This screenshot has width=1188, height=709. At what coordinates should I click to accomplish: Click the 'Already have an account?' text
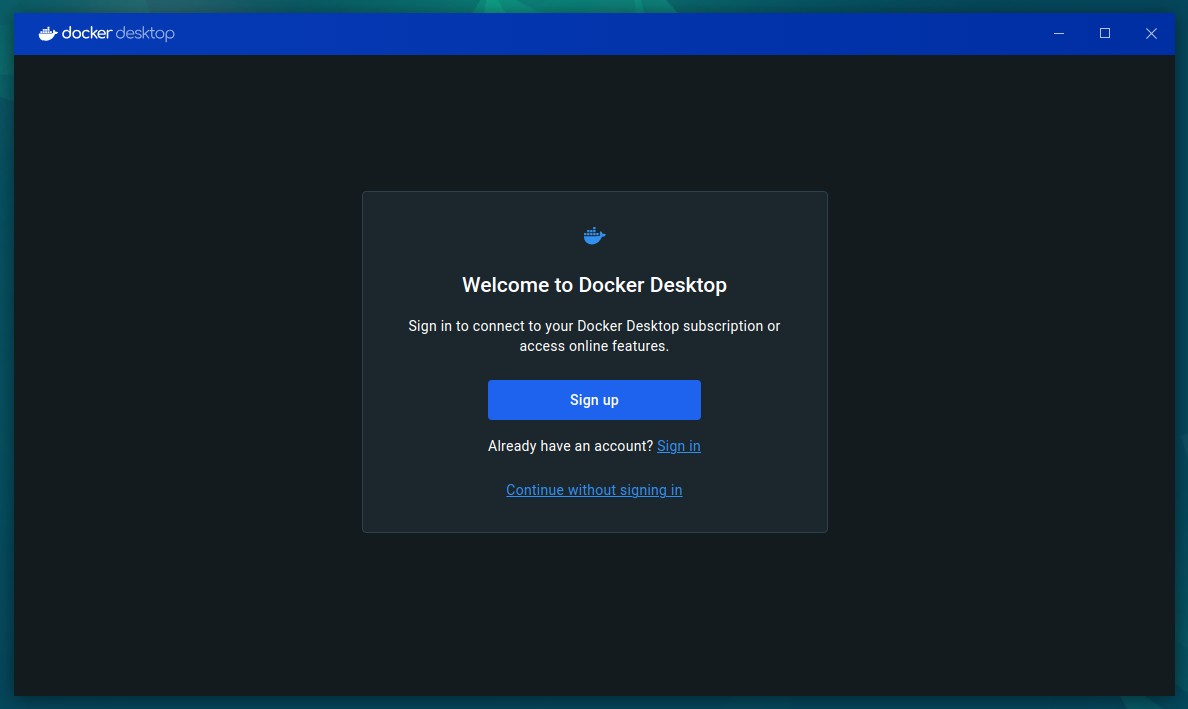(x=570, y=446)
